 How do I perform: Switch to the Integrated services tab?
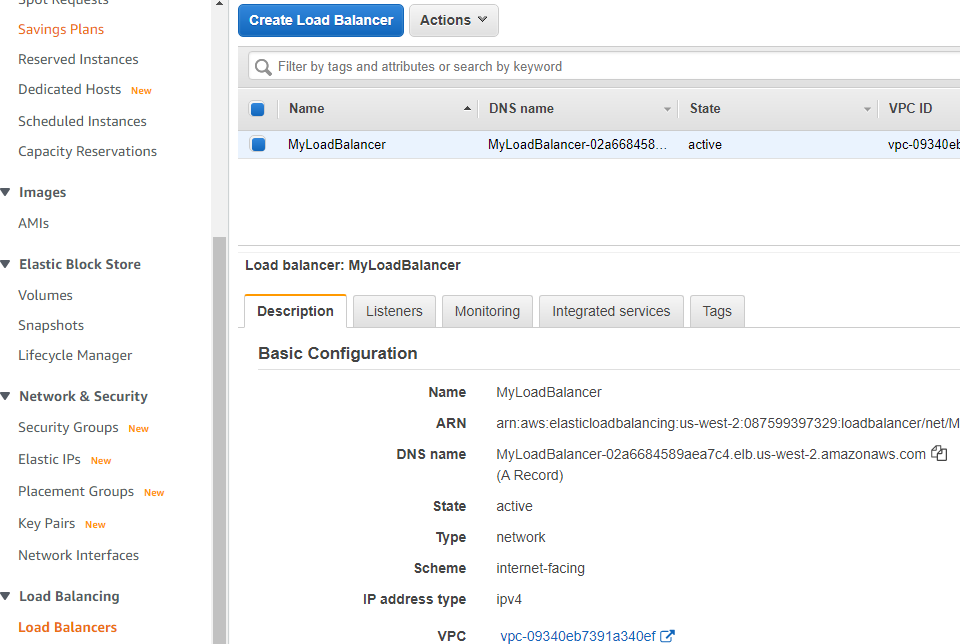tap(611, 311)
